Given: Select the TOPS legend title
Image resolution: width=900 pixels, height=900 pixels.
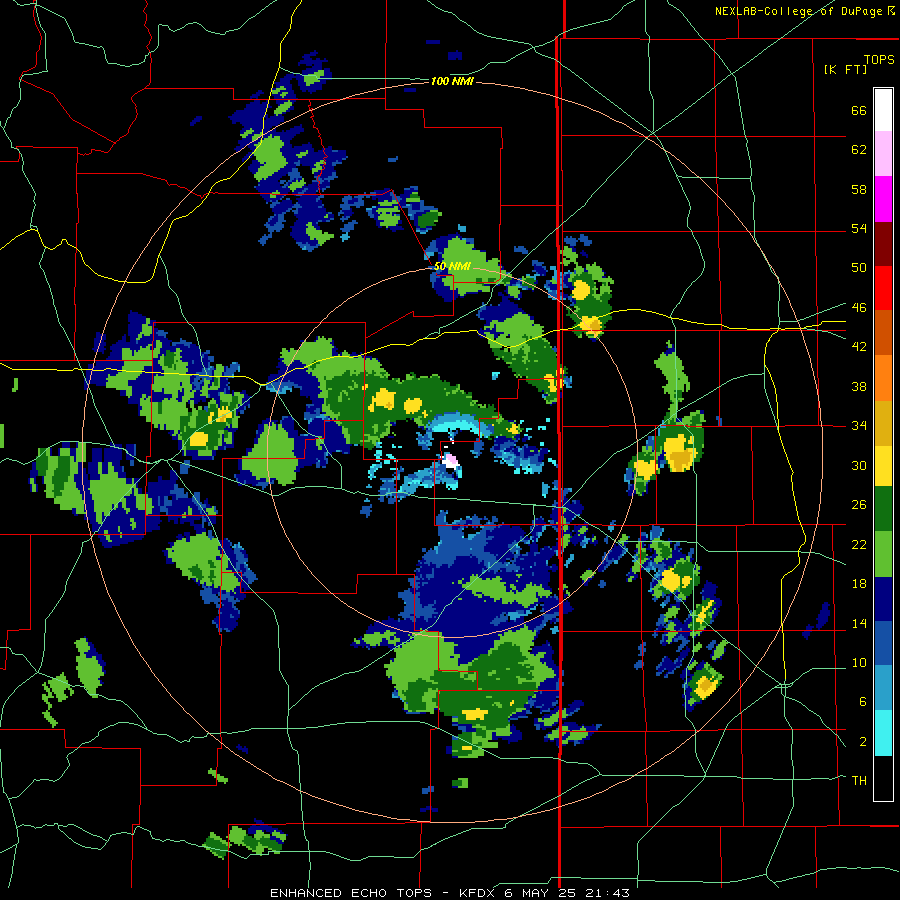Looking at the screenshot, I should point(879,59).
